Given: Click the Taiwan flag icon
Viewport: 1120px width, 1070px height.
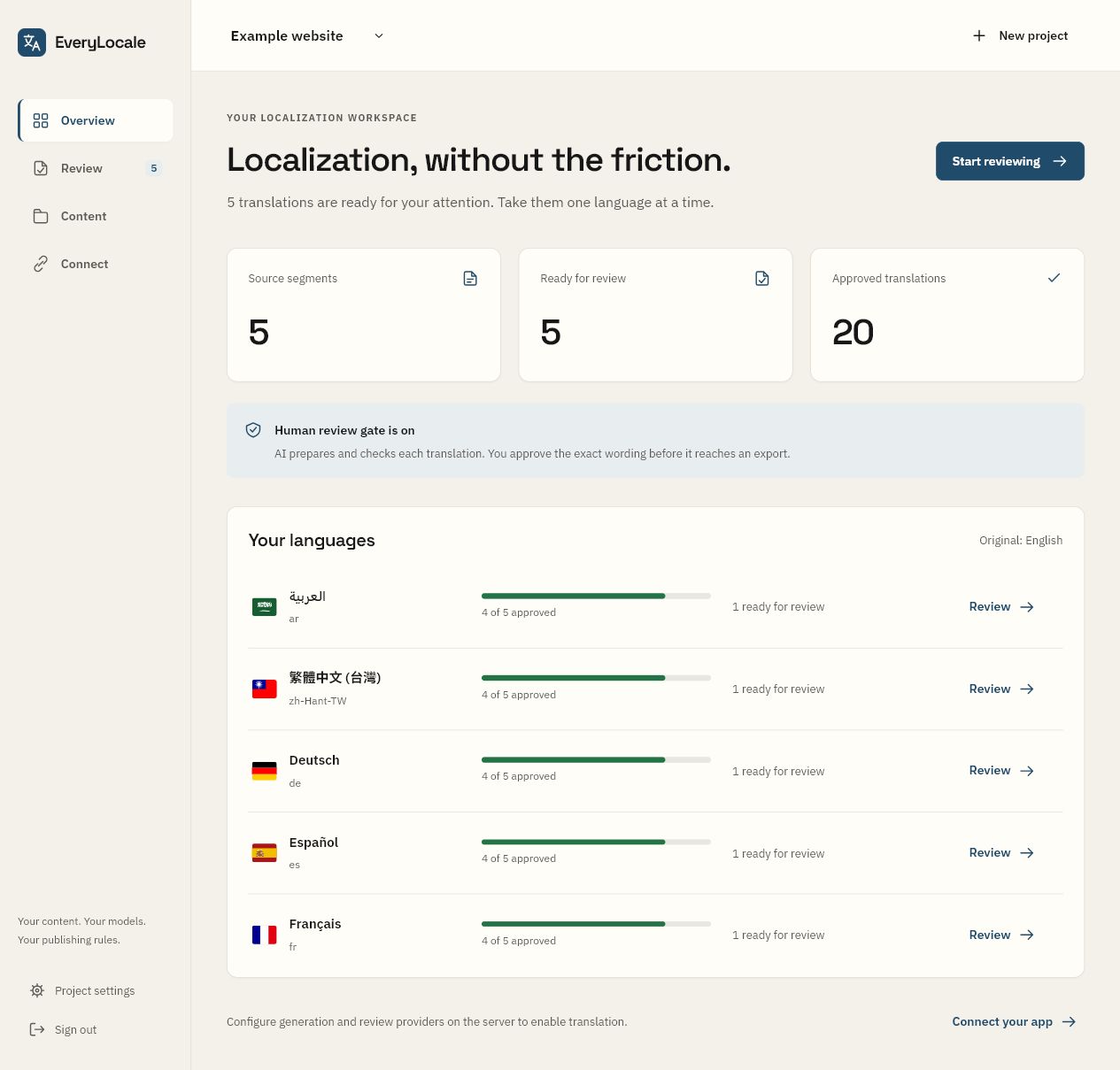Looking at the screenshot, I should click(265, 689).
